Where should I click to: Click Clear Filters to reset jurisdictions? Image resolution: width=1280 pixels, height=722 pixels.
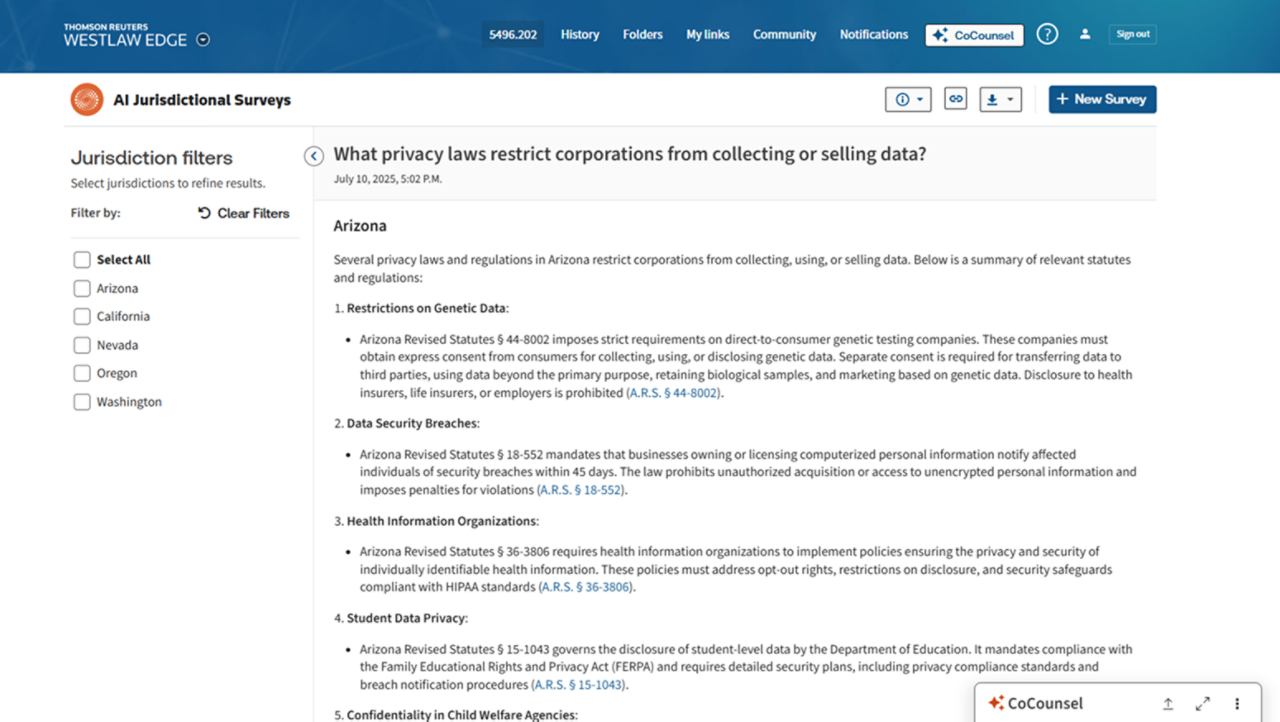[x=243, y=213]
